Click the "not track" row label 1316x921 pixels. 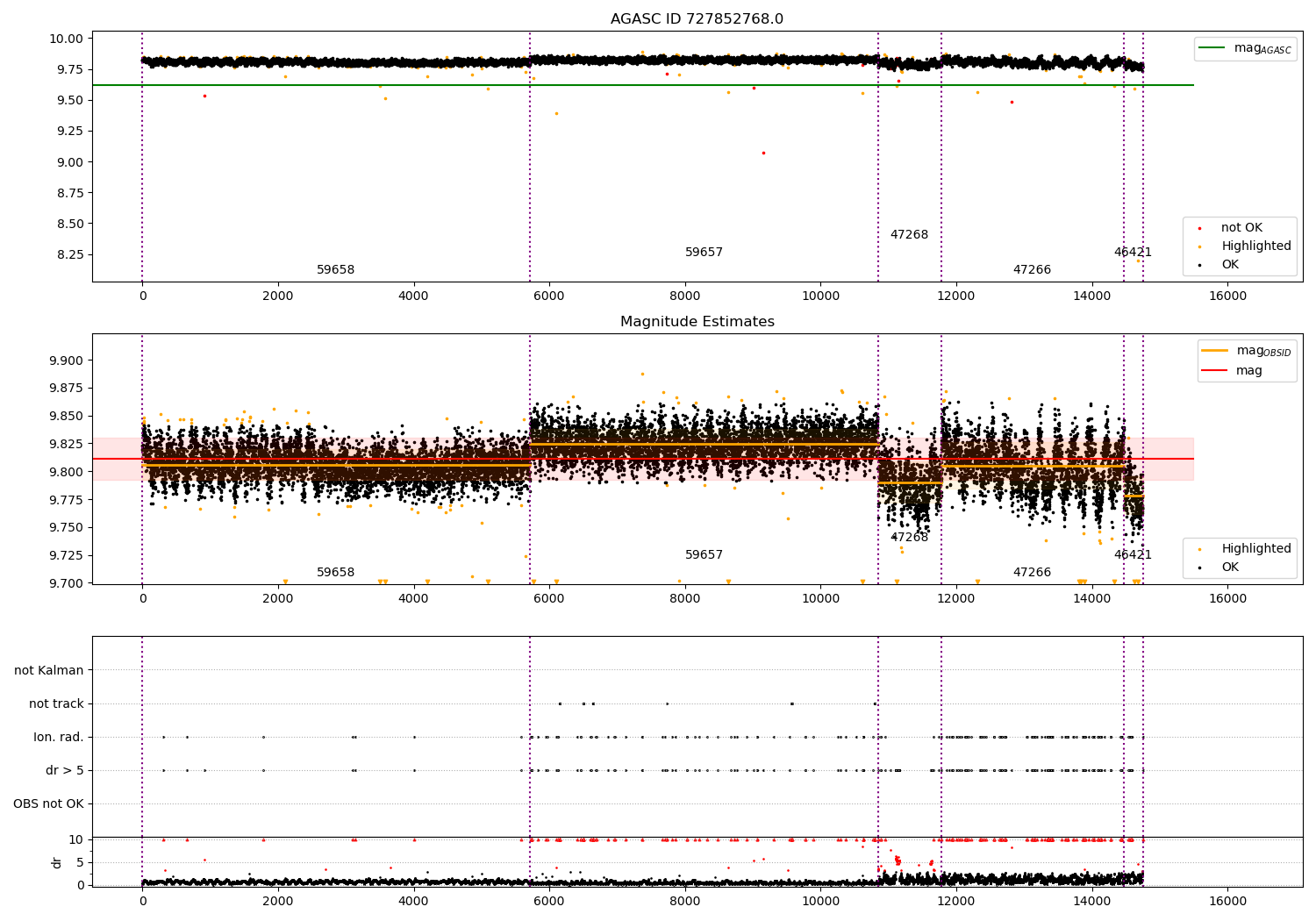(x=56, y=703)
